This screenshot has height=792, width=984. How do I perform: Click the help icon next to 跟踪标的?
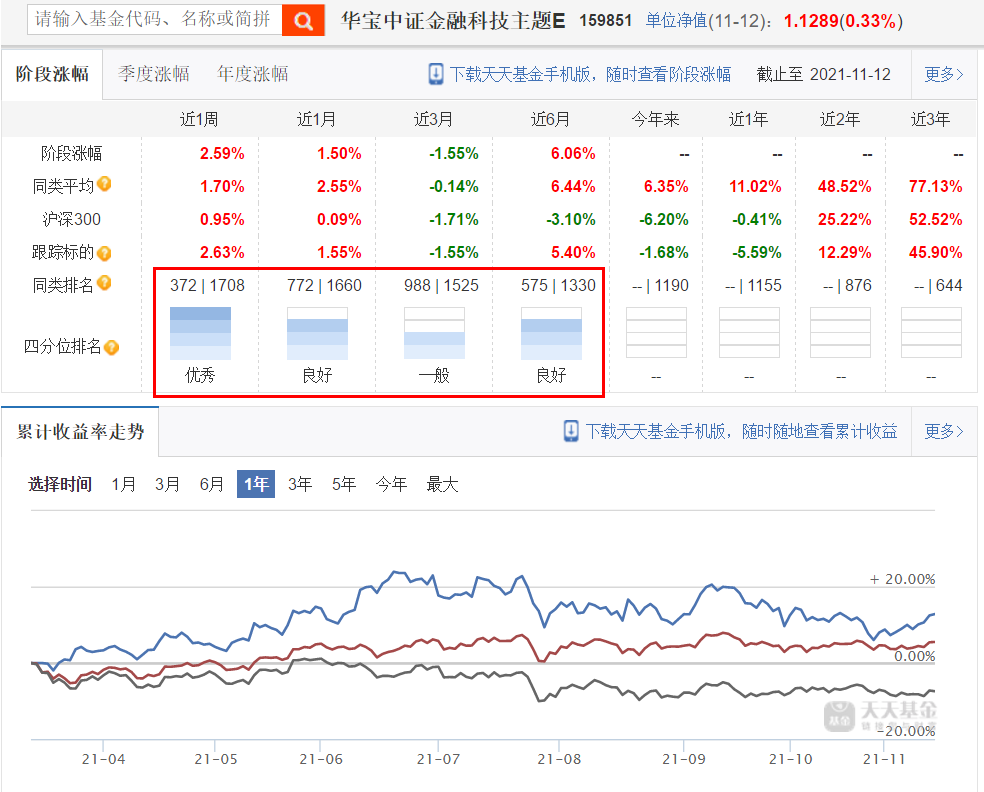(x=104, y=253)
